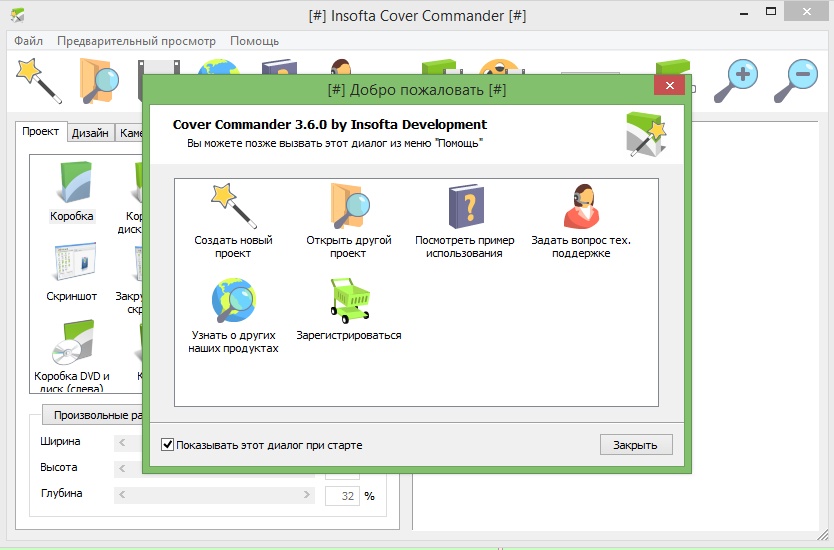
Task: Open Посмотреть пример использования book icon
Action: 465,222
